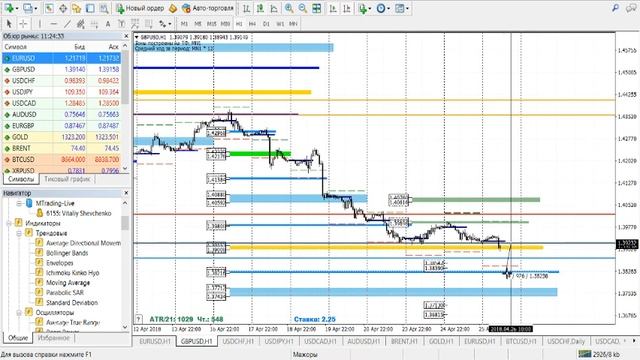Open the BTCUSD,H1 chart tab
This screenshot has height=360, width=640.
coord(521,341)
